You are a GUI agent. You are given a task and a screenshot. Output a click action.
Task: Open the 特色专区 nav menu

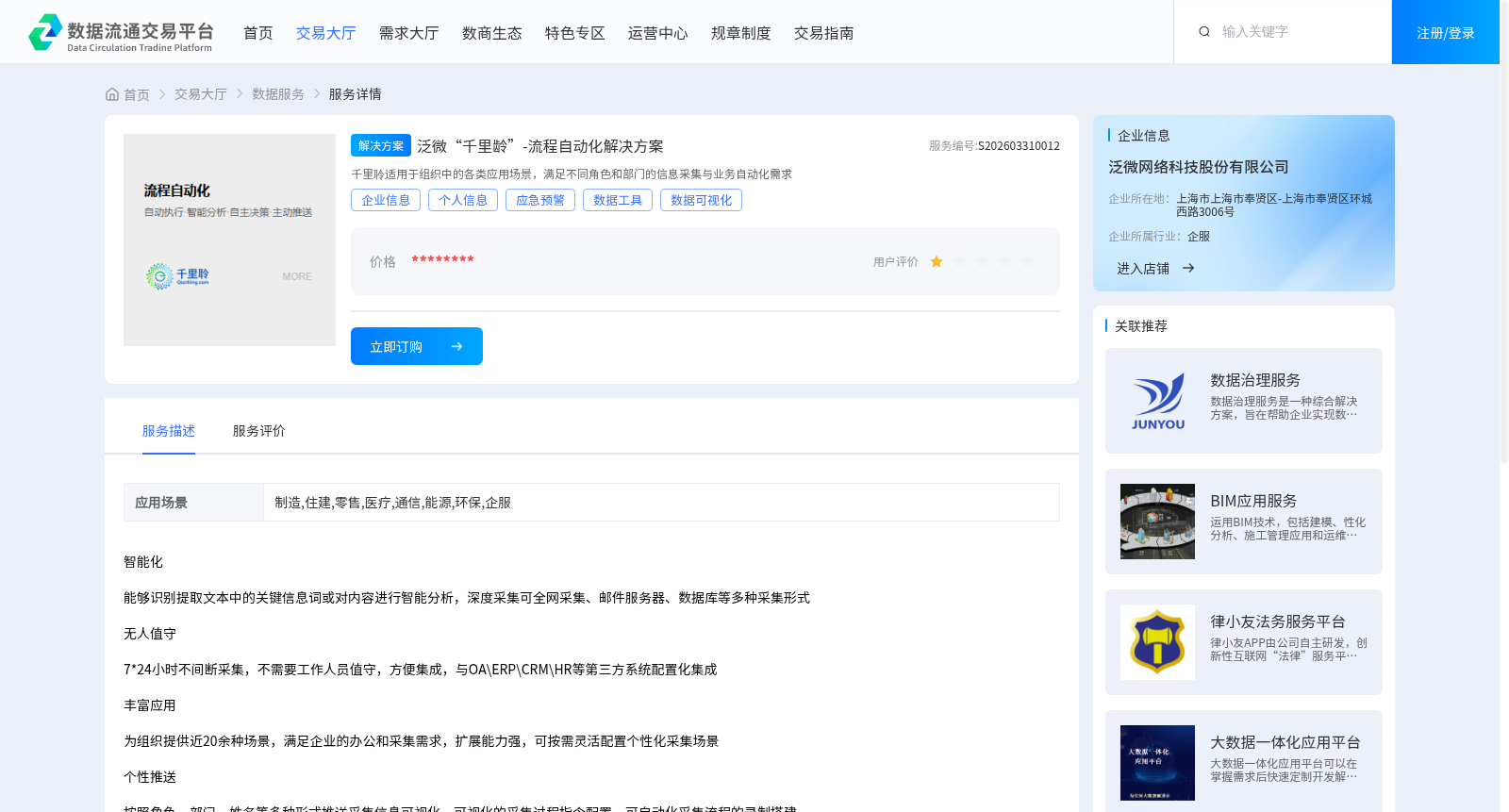click(575, 33)
